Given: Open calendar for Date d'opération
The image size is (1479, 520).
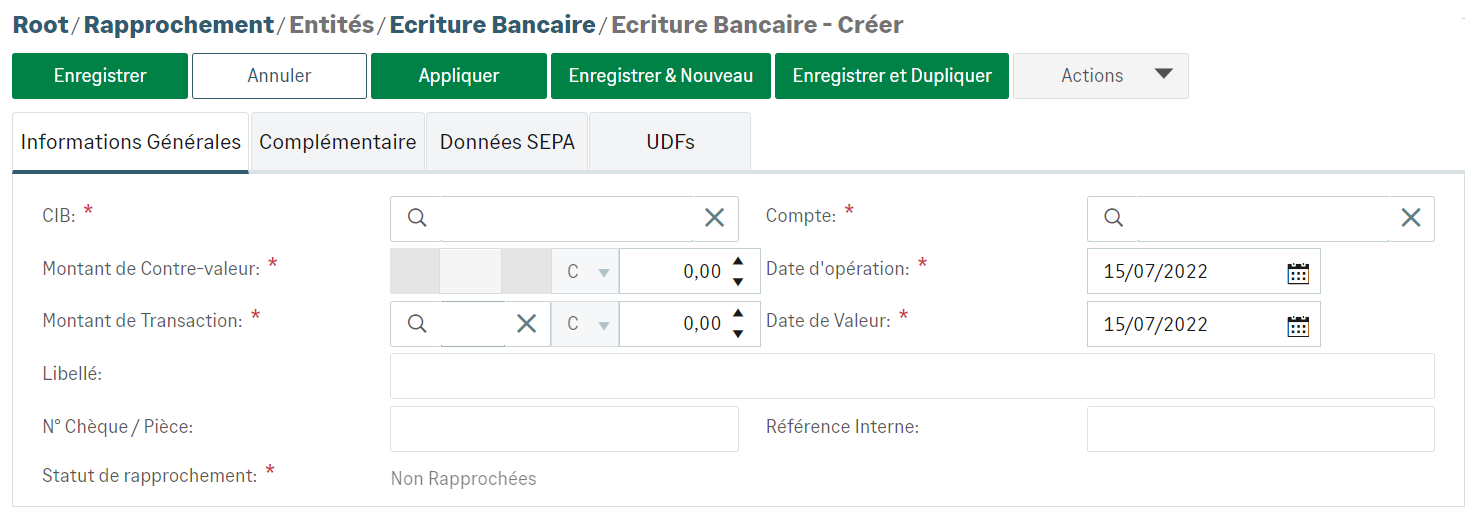Looking at the screenshot, I should [x=1298, y=272].
